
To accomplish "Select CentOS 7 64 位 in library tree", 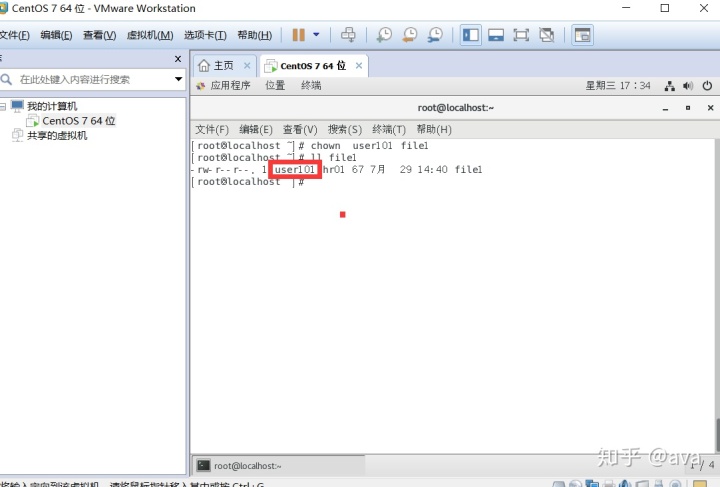I will click(79, 121).
